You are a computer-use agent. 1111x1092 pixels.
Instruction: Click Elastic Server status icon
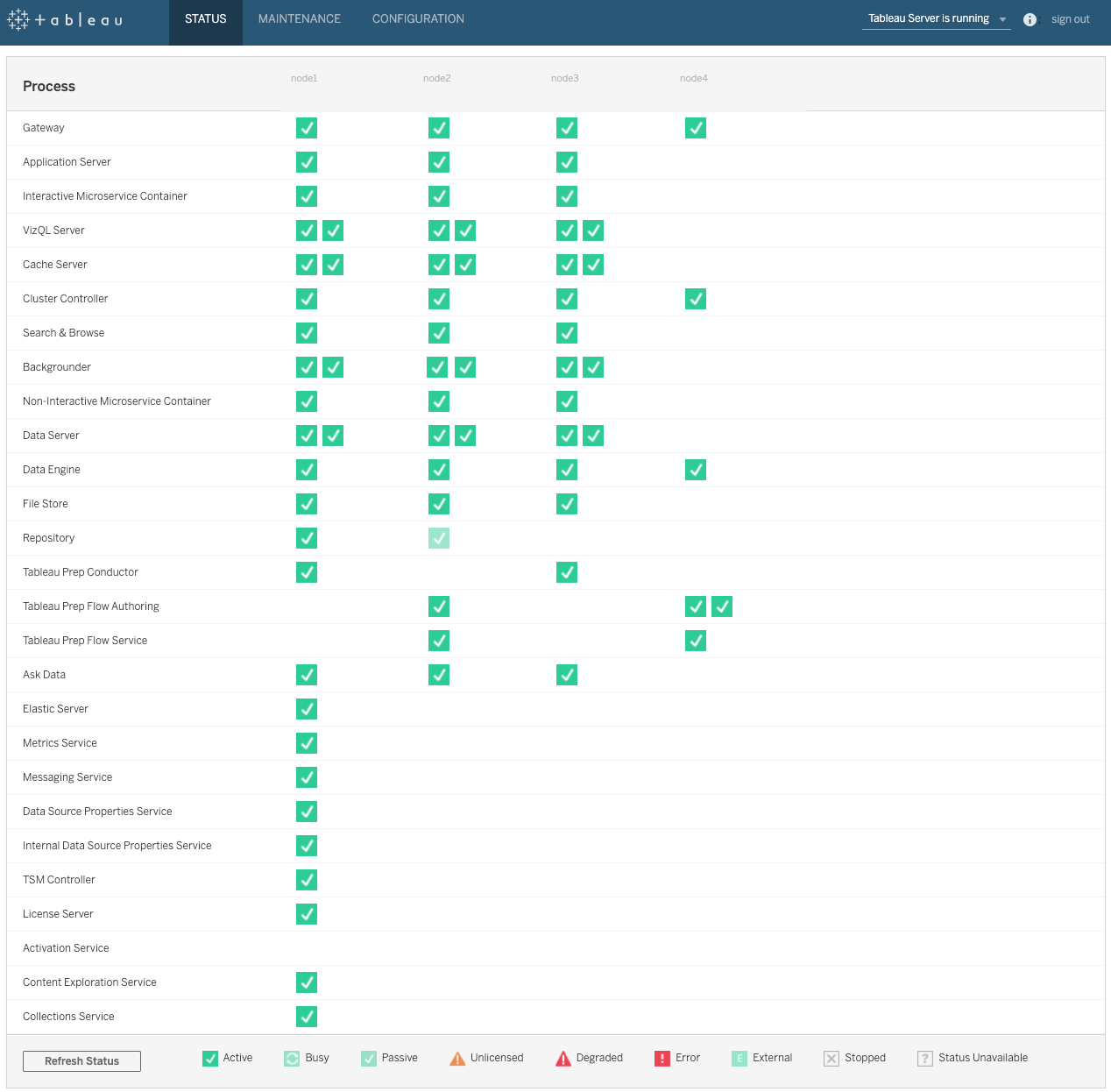(x=307, y=709)
